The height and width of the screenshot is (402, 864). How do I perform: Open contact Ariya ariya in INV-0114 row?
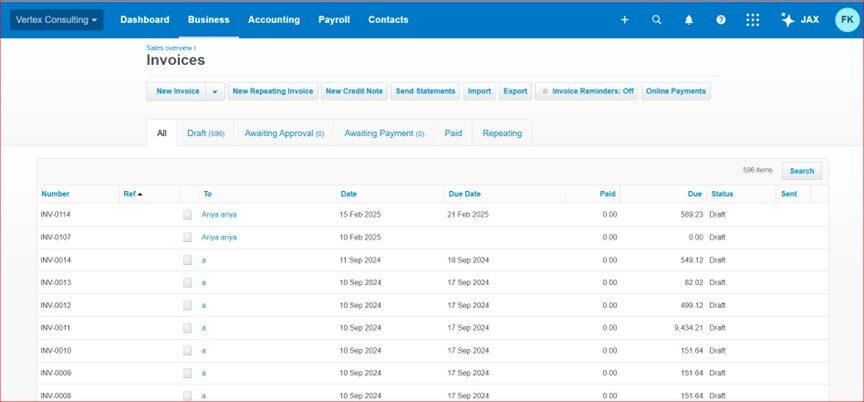pyautogui.click(x=219, y=215)
